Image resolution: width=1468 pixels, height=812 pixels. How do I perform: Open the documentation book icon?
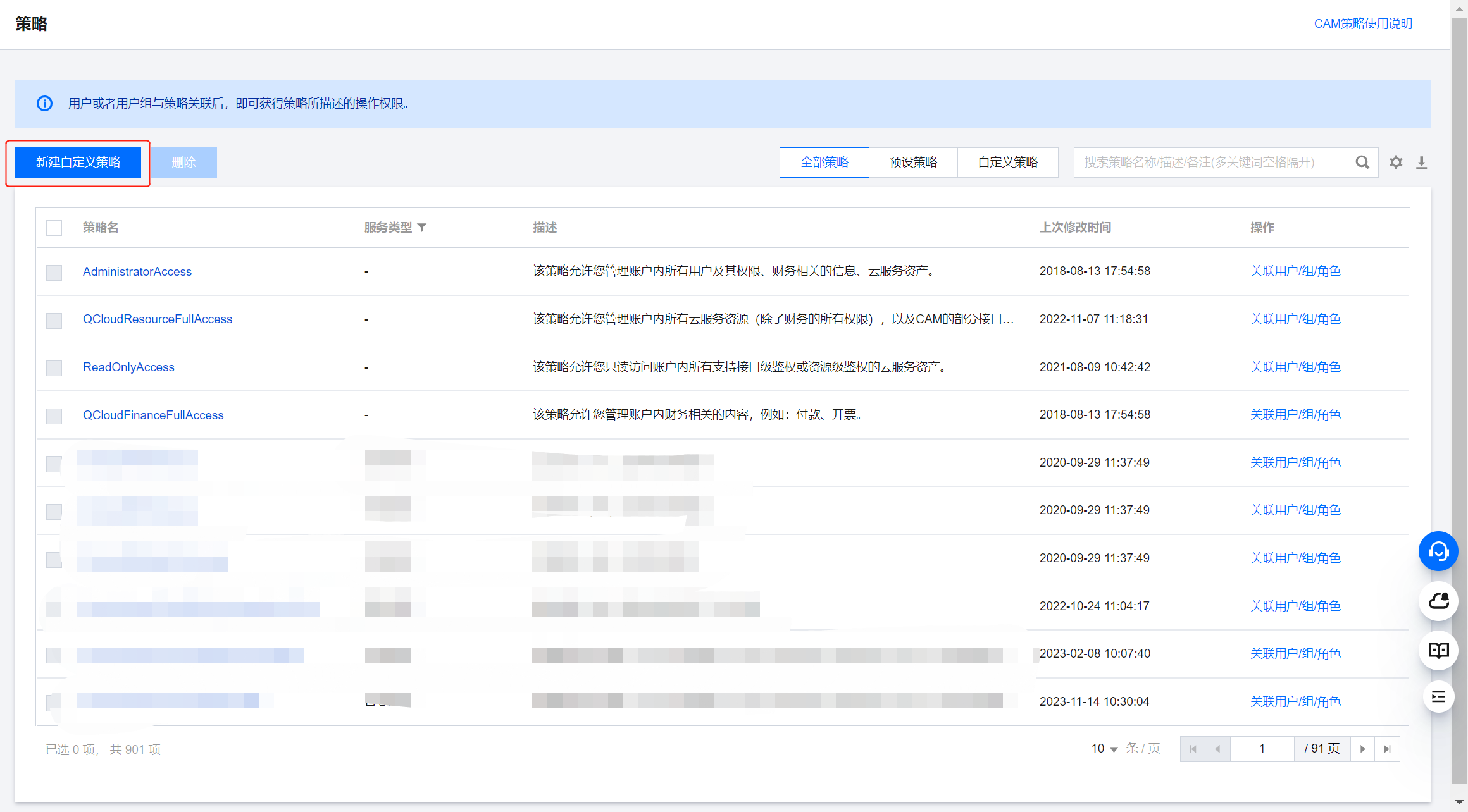tap(1438, 650)
